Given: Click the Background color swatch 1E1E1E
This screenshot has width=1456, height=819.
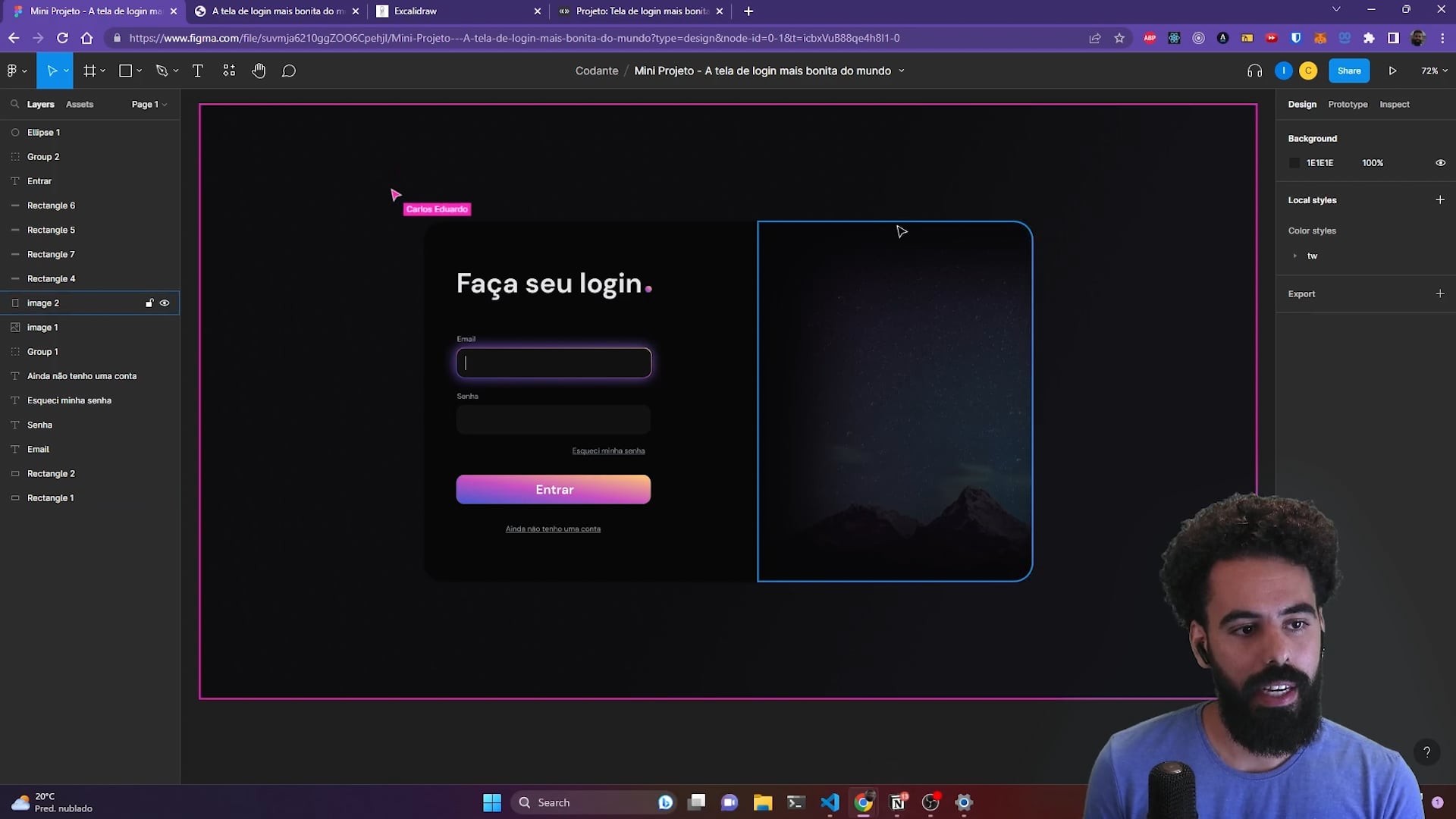Looking at the screenshot, I should pos(1294,163).
